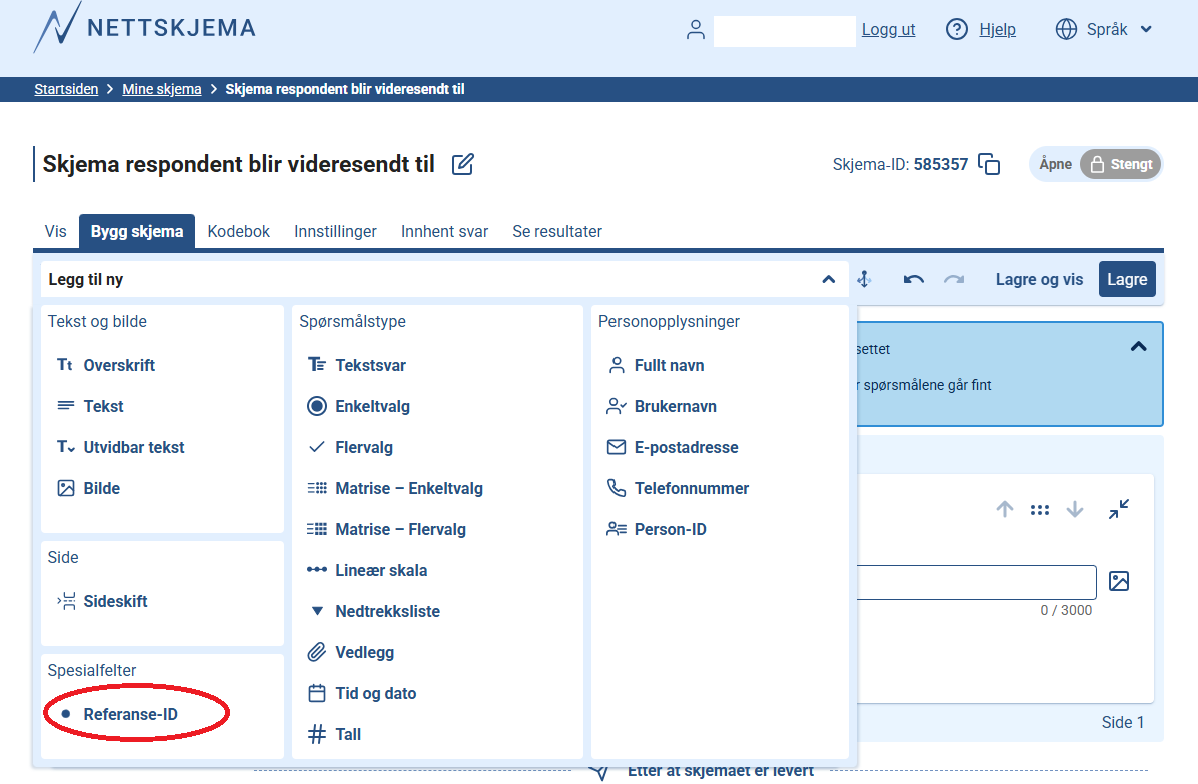This screenshot has width=1198, height=784.
Task: Undo the last change
Action: coord(914,279)
